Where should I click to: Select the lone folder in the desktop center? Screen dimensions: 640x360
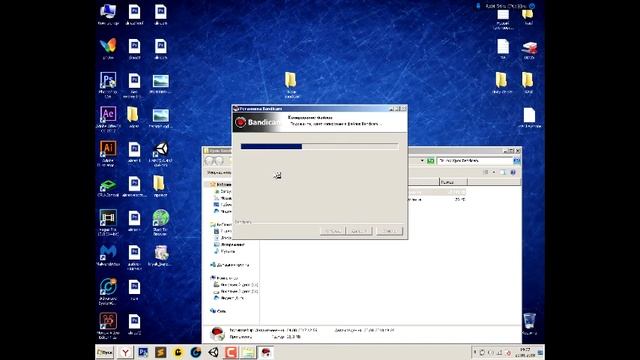point(291,84)
